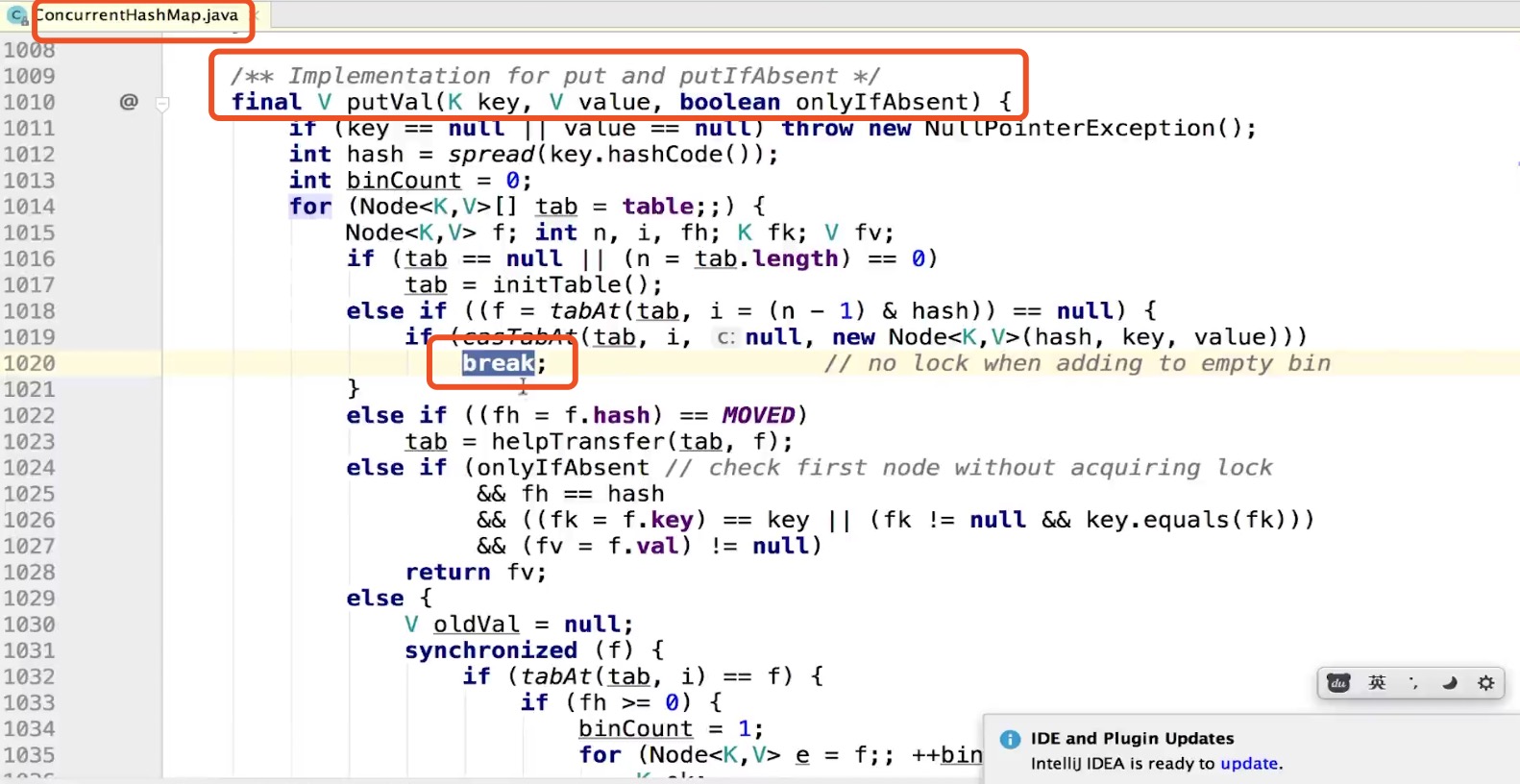Click the 'Implementation for put and putIfAbsent' doc comment
Viewport: 1520px width, 784px height.
tap(555, 76)
